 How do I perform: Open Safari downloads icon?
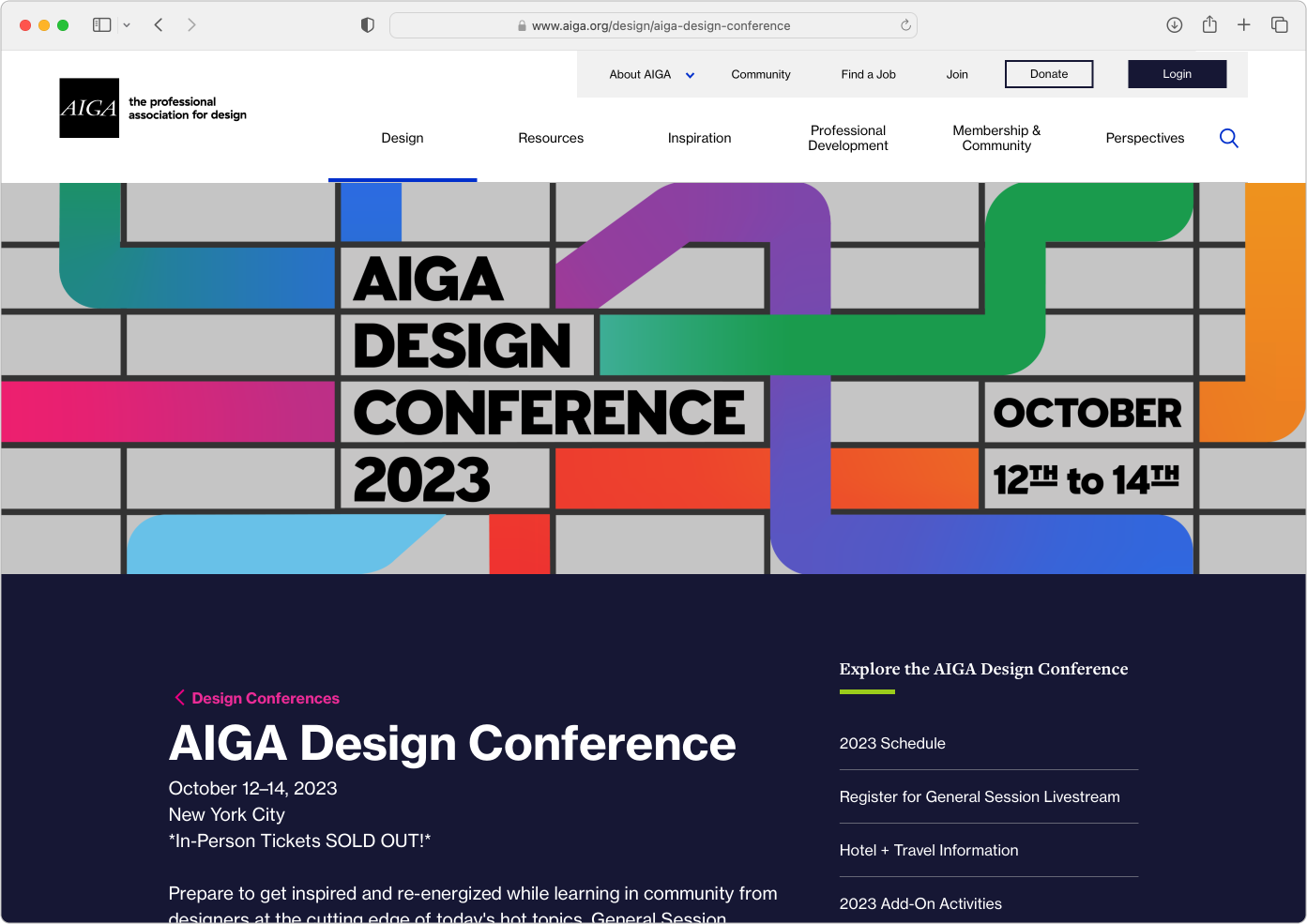pyautogui.click(x=1174, y=25)
